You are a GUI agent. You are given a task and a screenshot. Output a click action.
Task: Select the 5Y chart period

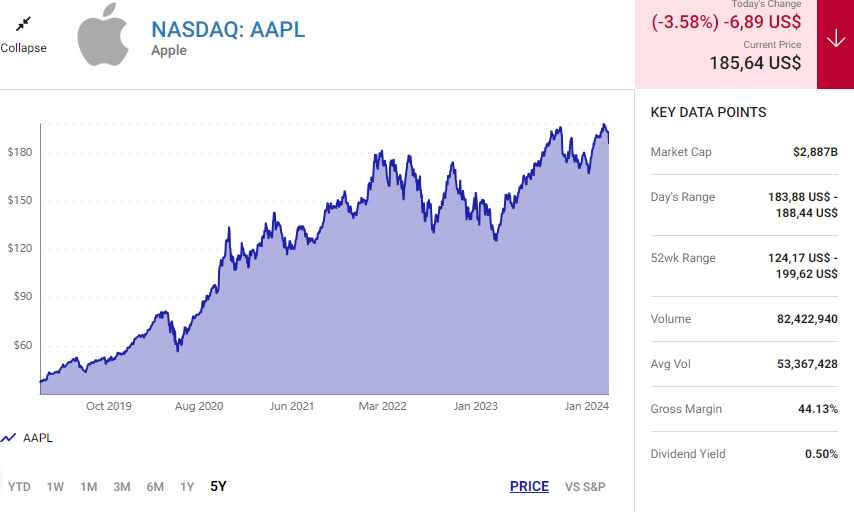218,487
